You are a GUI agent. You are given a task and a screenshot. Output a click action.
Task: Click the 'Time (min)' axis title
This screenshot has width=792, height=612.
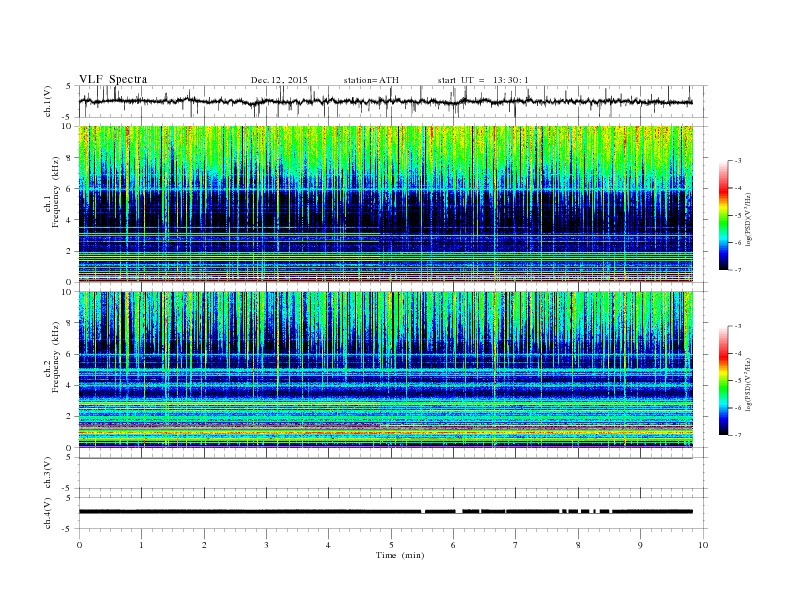(x=400, y=555)
